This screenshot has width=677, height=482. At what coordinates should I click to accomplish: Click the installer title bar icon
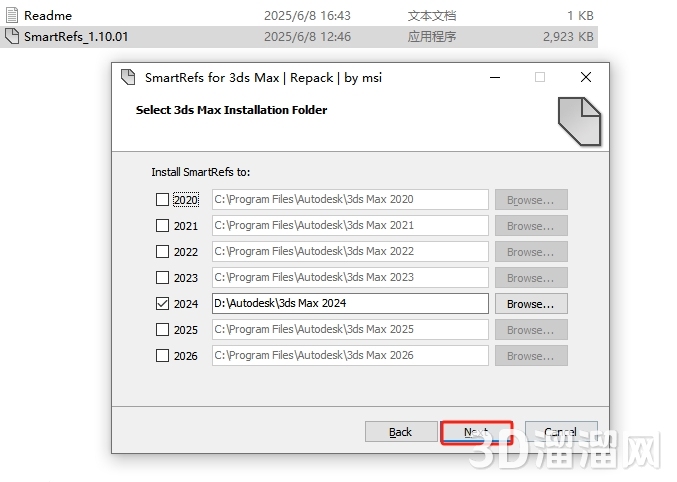click(x=128, y=77)
